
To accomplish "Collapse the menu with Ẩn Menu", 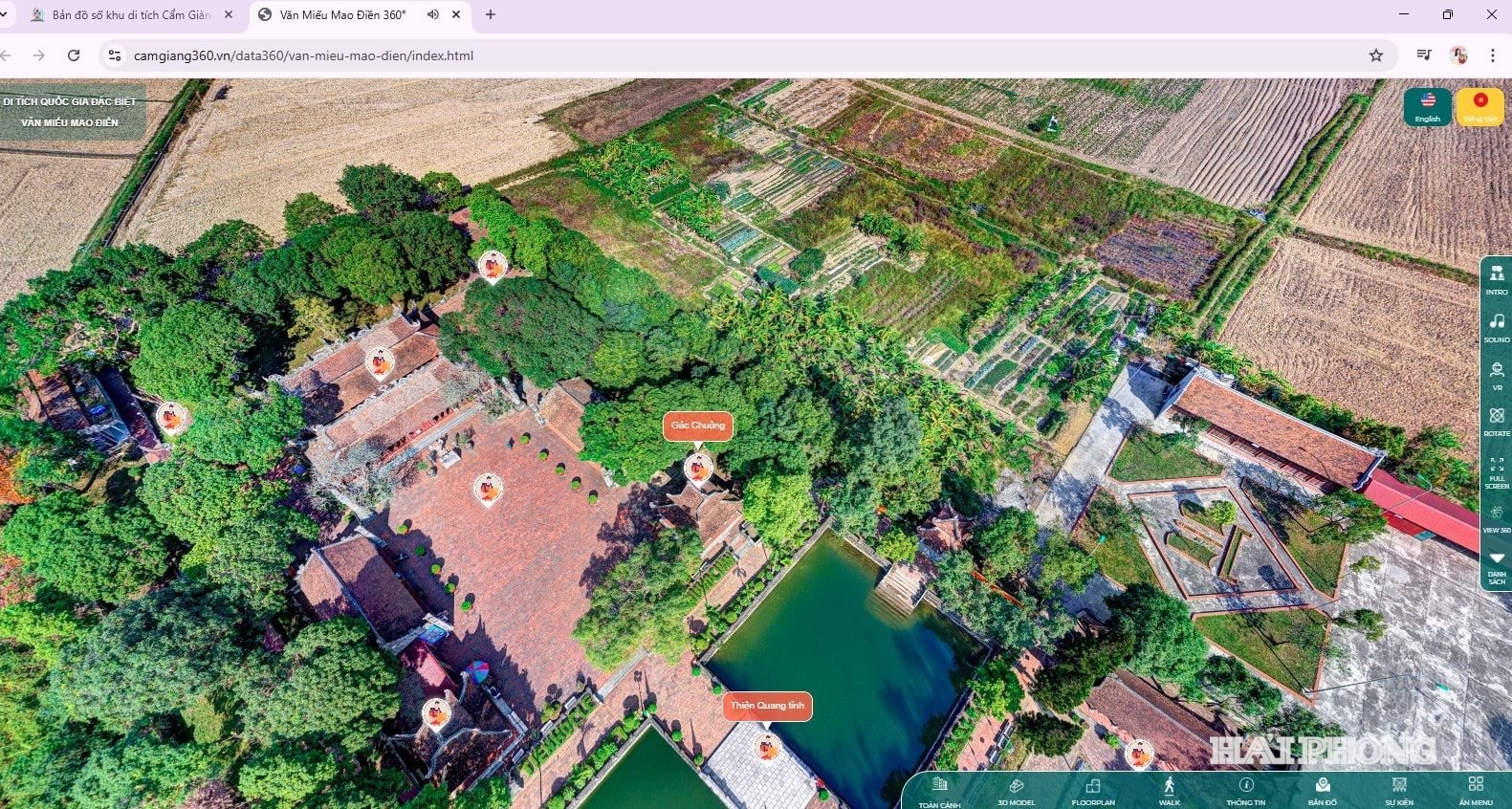I will 1476,791.
